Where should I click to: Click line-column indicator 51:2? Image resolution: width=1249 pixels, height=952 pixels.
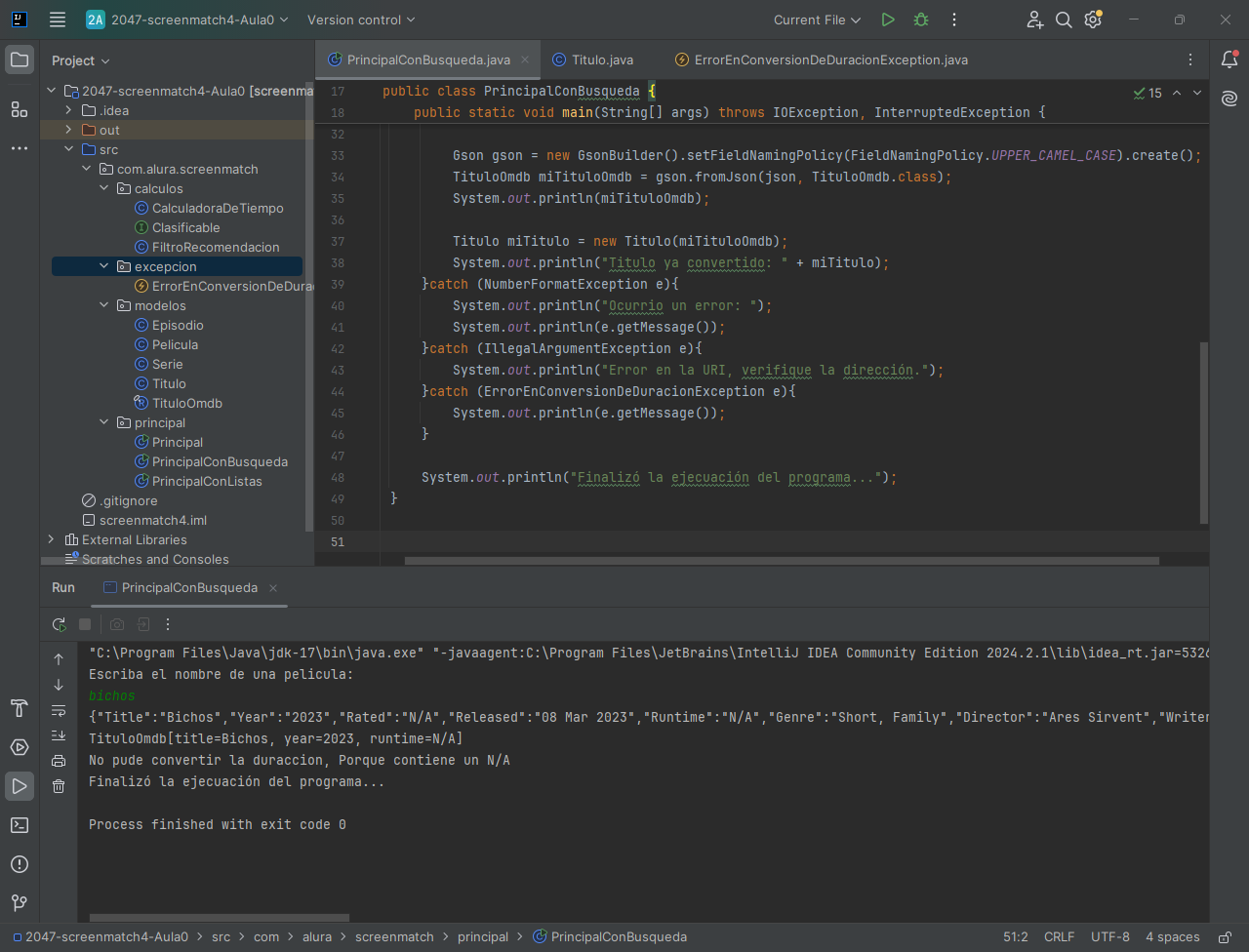point(1016,936)
